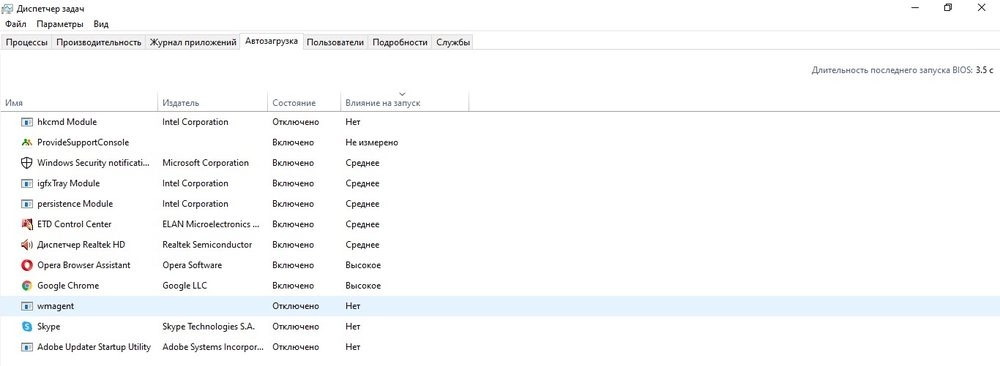Click the Skype icon
The height and width of the screenshot is (366, 1000).
point(27,326)
